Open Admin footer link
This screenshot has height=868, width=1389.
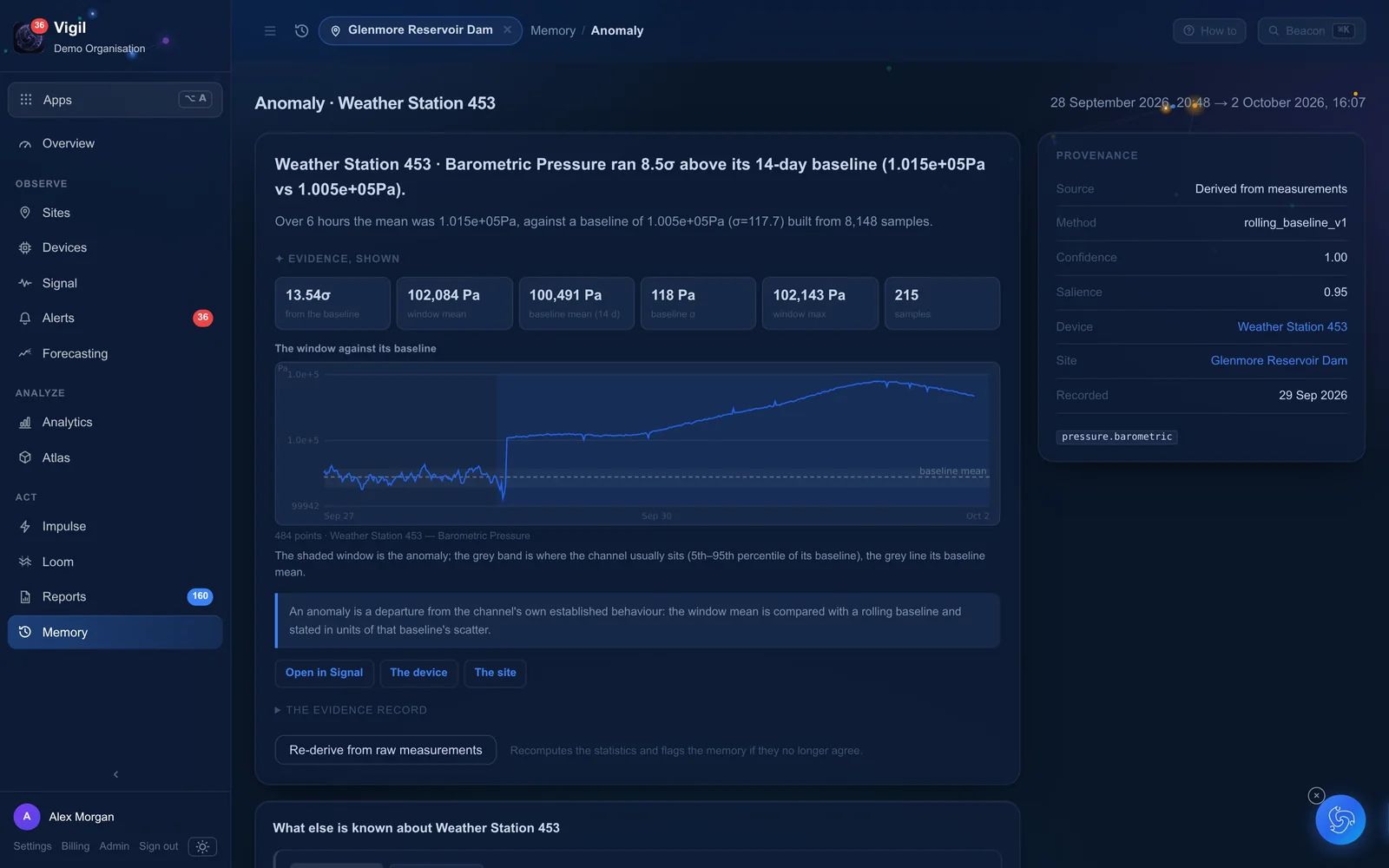coord(114,846)
